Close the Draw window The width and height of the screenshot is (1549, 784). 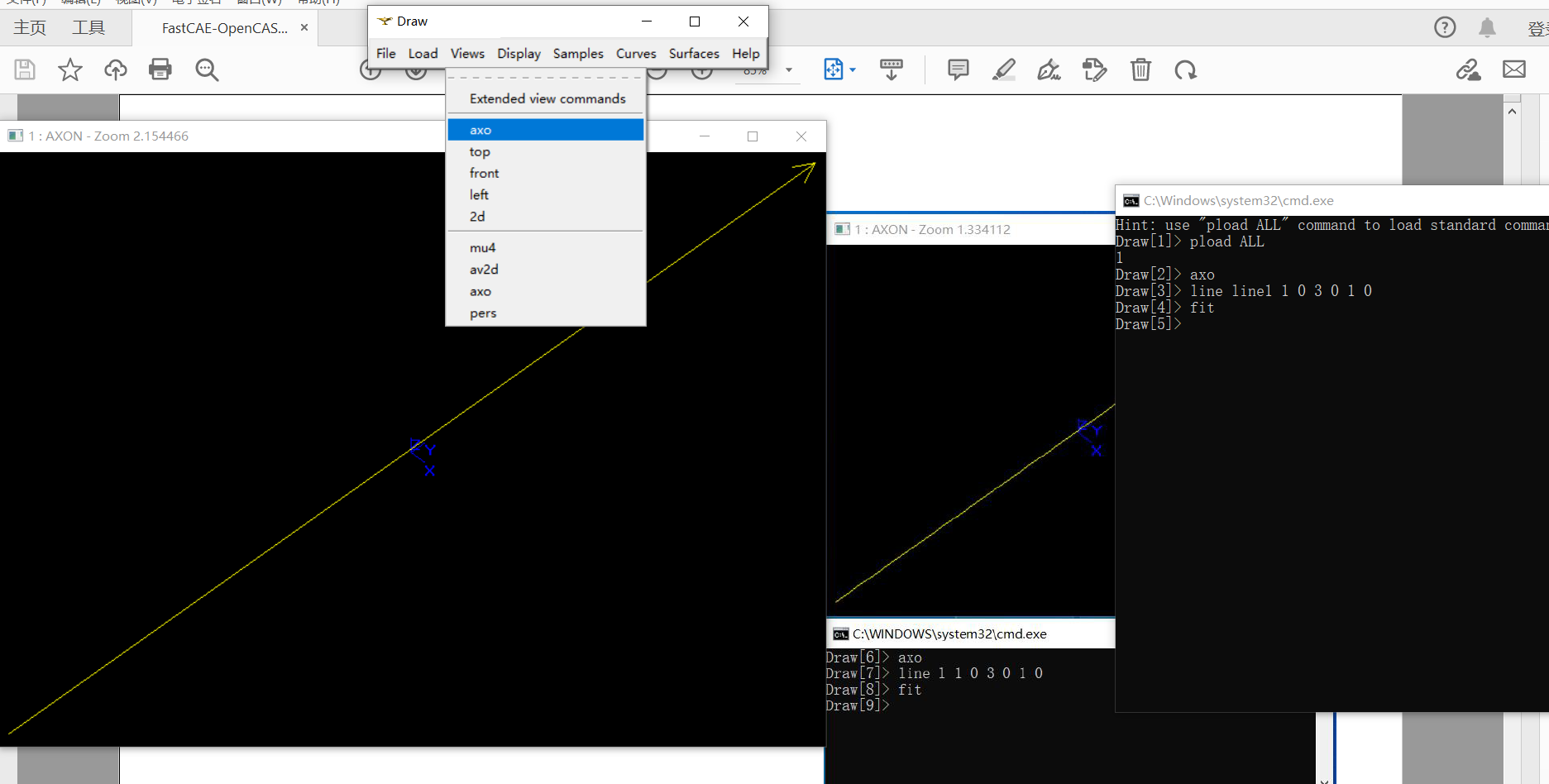click(743, 22)
